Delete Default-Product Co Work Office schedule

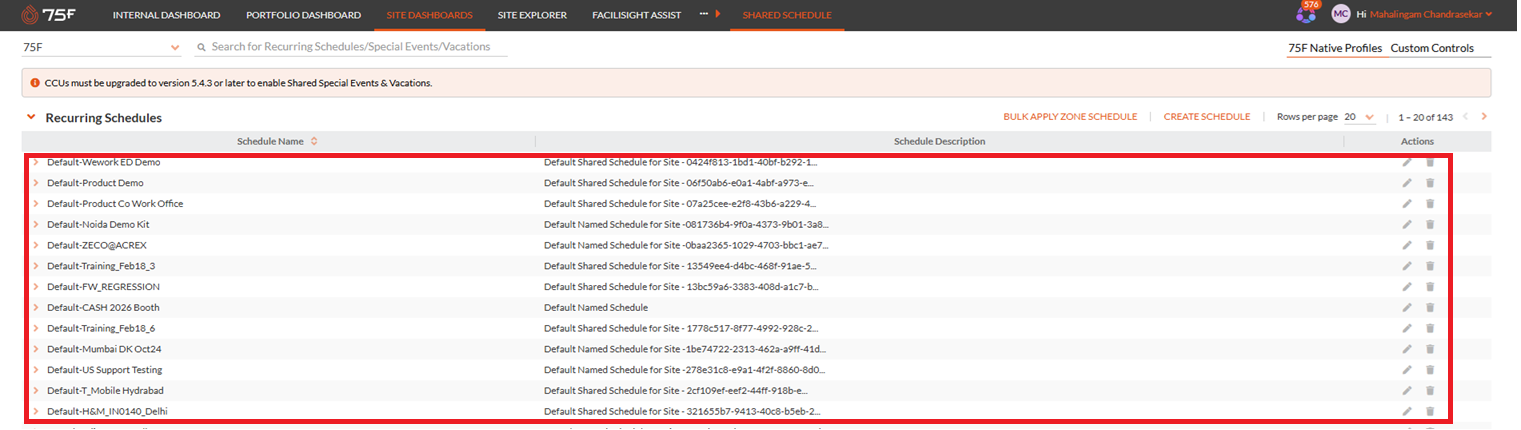1430,204
